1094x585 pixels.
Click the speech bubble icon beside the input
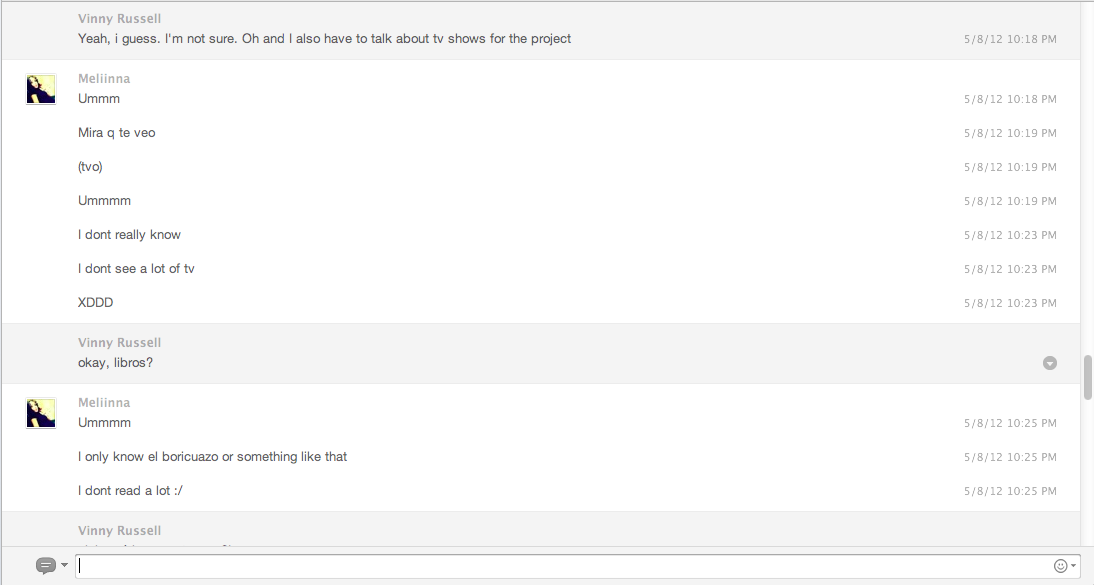(x=45, y=566)
